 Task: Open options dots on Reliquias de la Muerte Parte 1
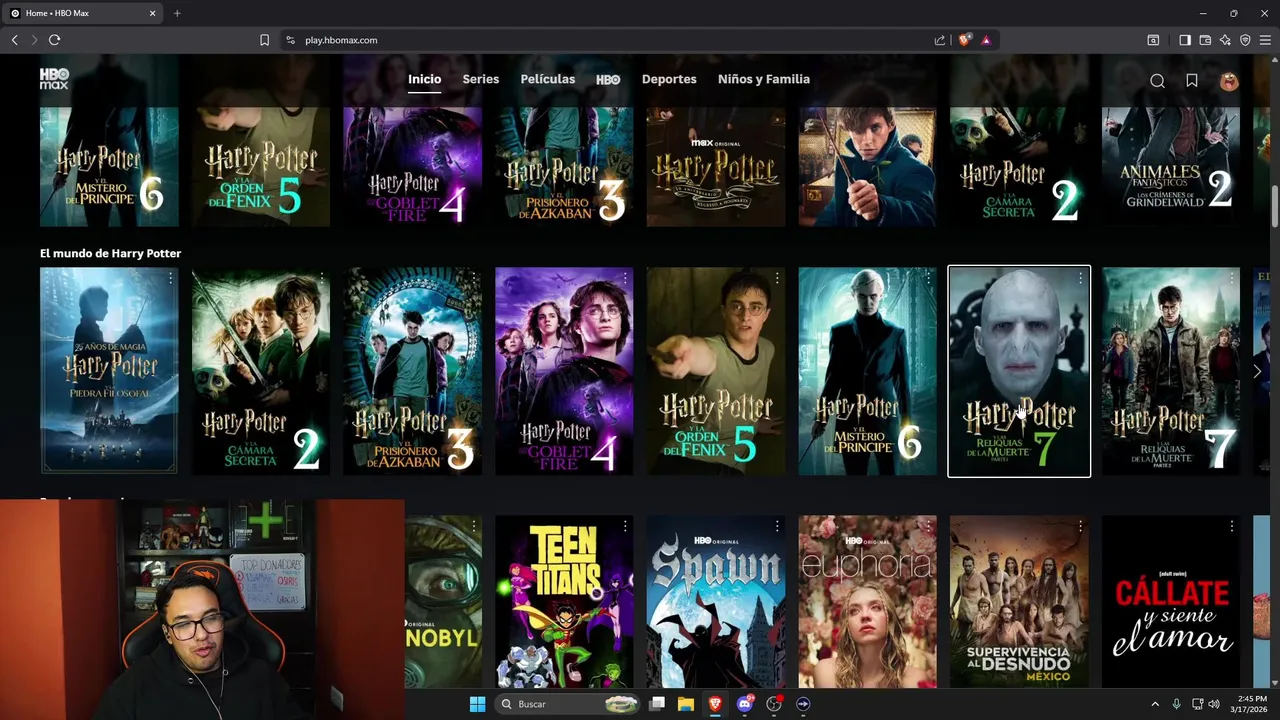tap(1080, 279)
